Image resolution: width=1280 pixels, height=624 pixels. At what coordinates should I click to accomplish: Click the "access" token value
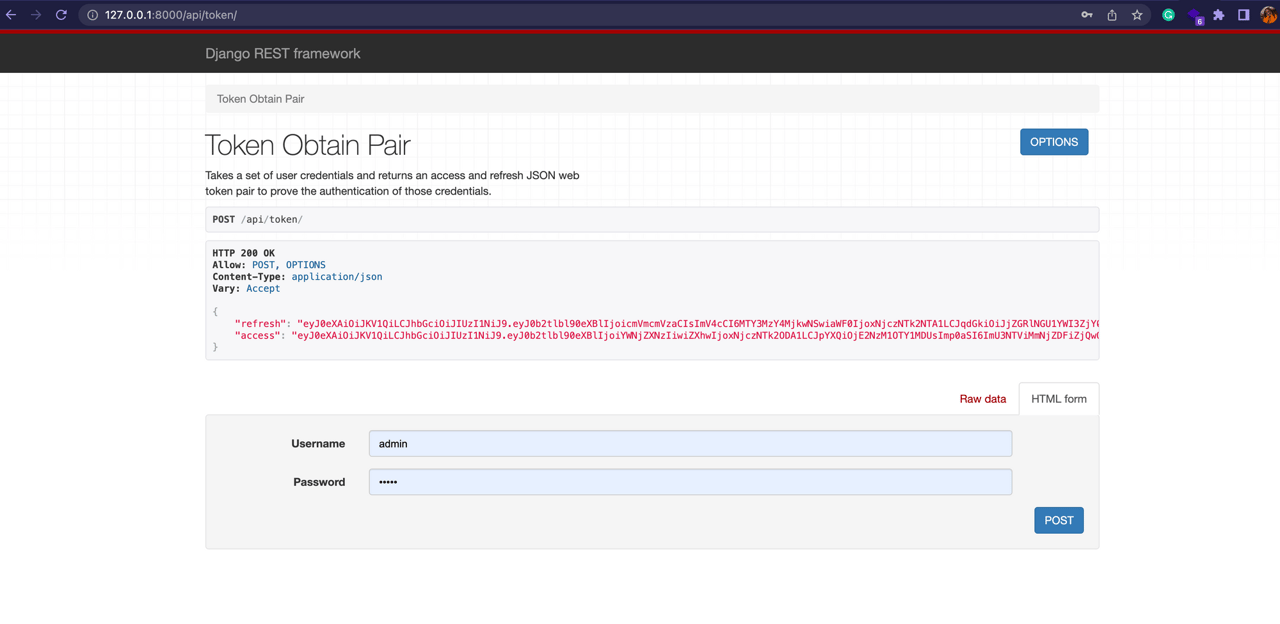click(x=695, y=336)
